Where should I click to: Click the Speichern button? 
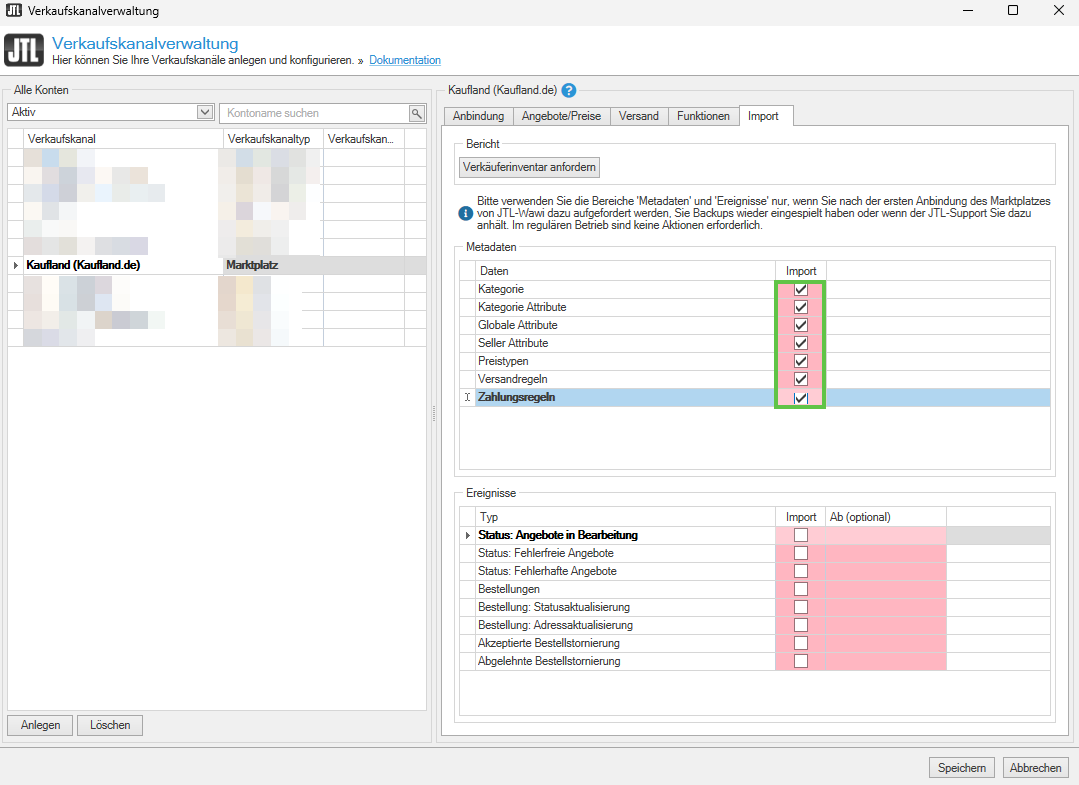962,768
